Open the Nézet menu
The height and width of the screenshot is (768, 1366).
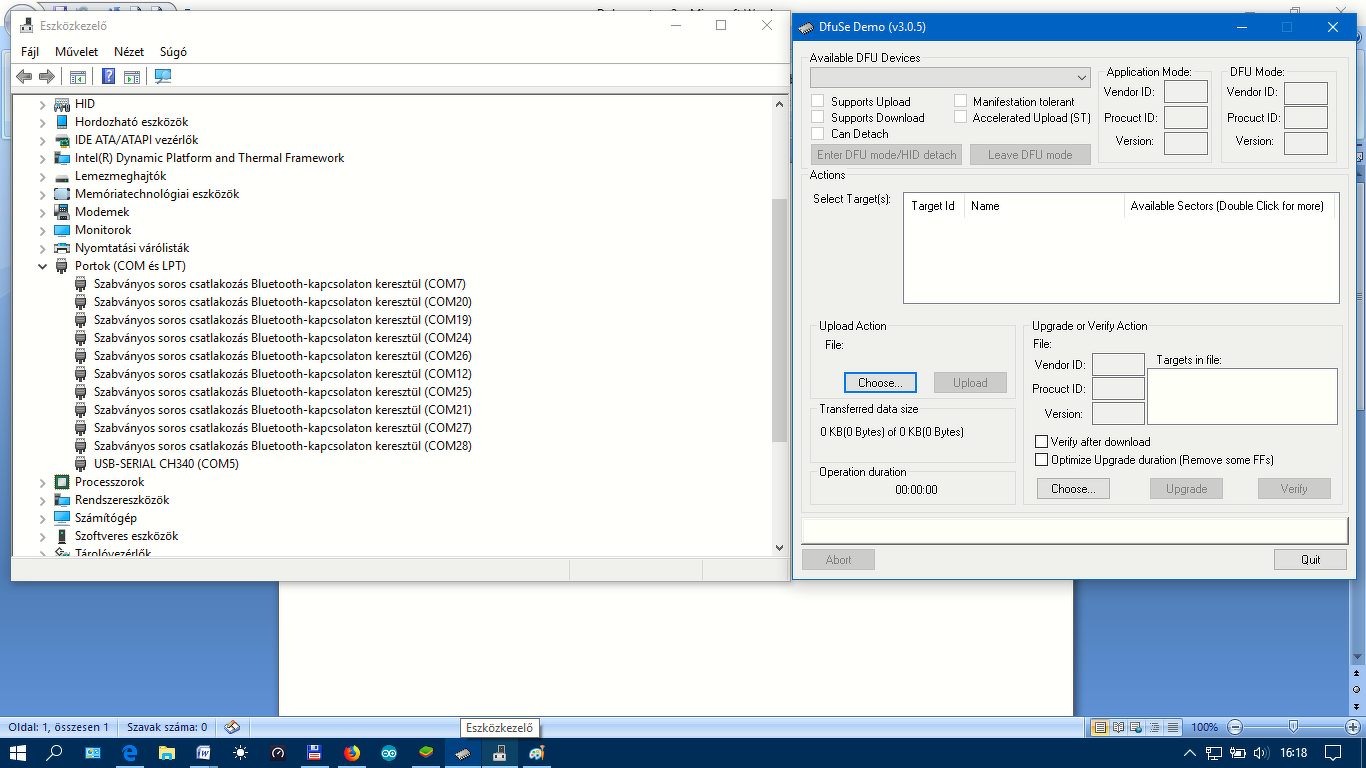pyautogui.click(x=129, y=52)
